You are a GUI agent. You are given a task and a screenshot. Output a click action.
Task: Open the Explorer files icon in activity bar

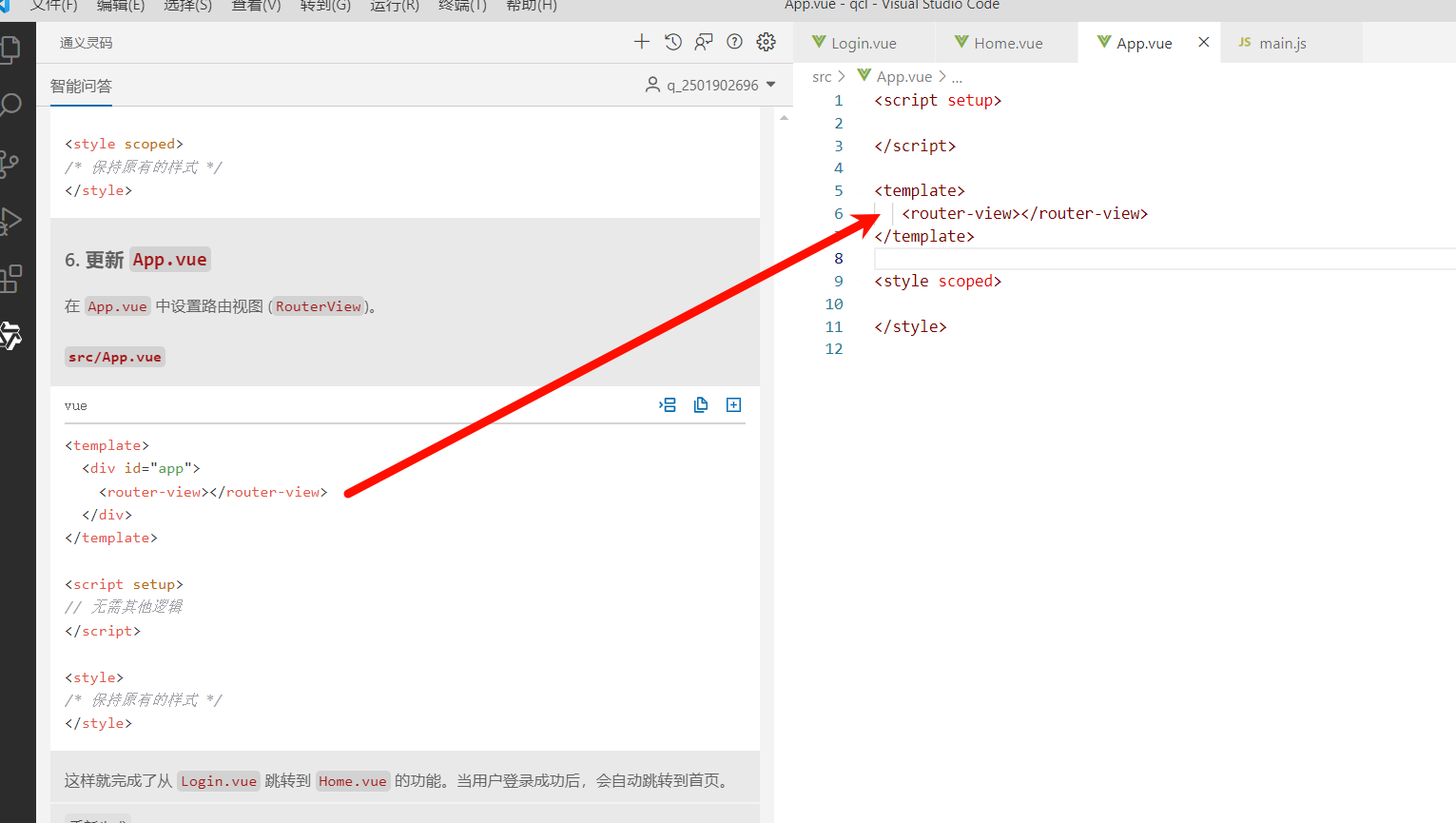[x=10, y=49]
